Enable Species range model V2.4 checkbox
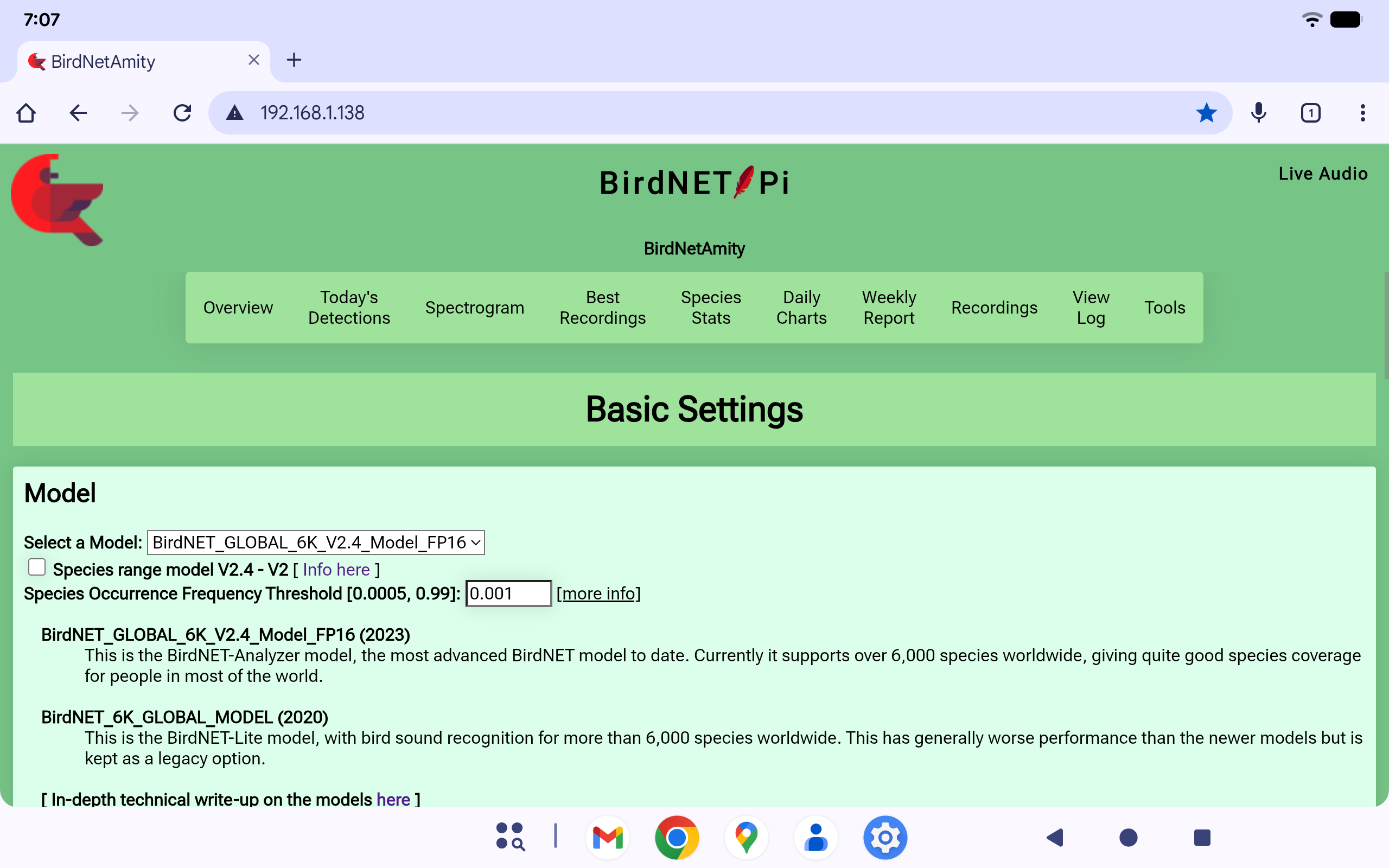The width and height of the screenshot is (1389, 868). (37, 567)
